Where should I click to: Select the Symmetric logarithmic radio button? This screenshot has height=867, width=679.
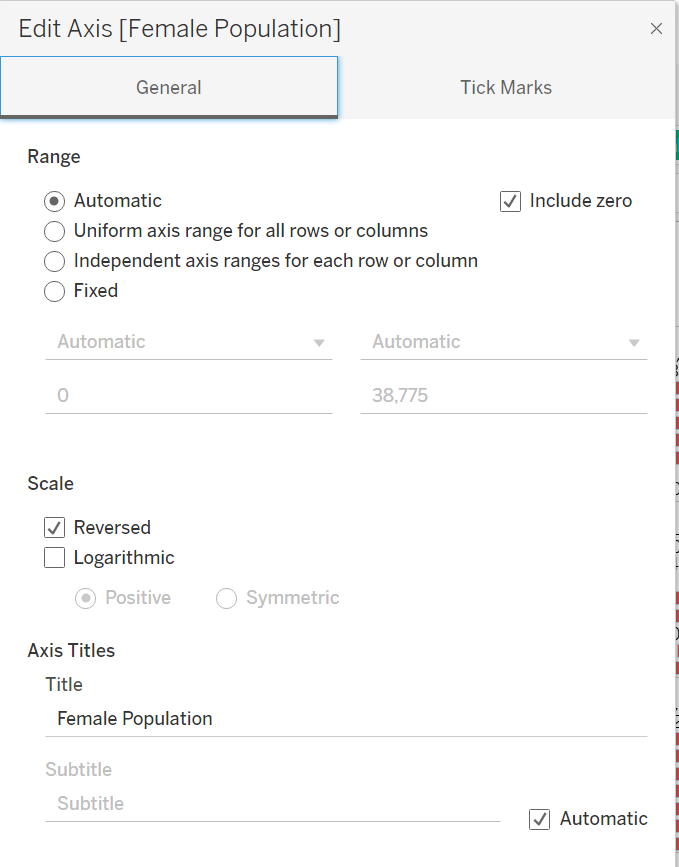(227, 598)
